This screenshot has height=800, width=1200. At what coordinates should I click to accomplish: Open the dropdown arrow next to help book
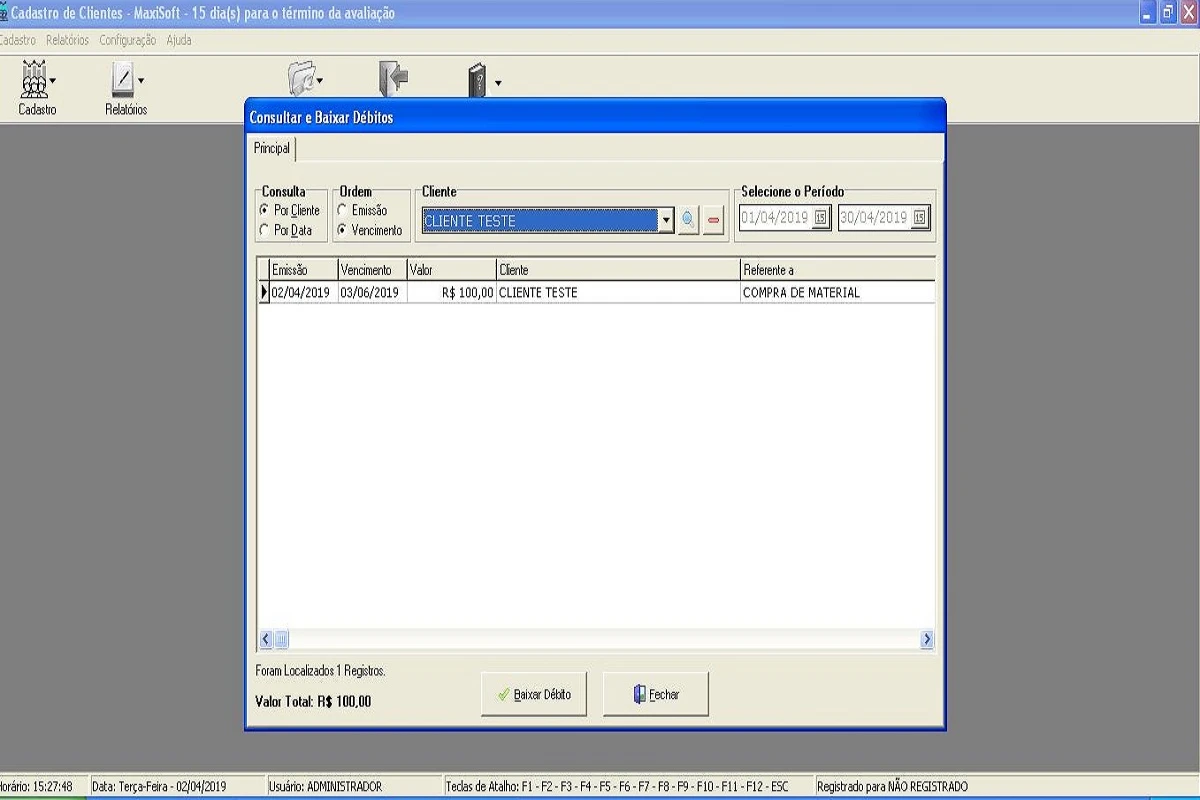pos(497,83)
